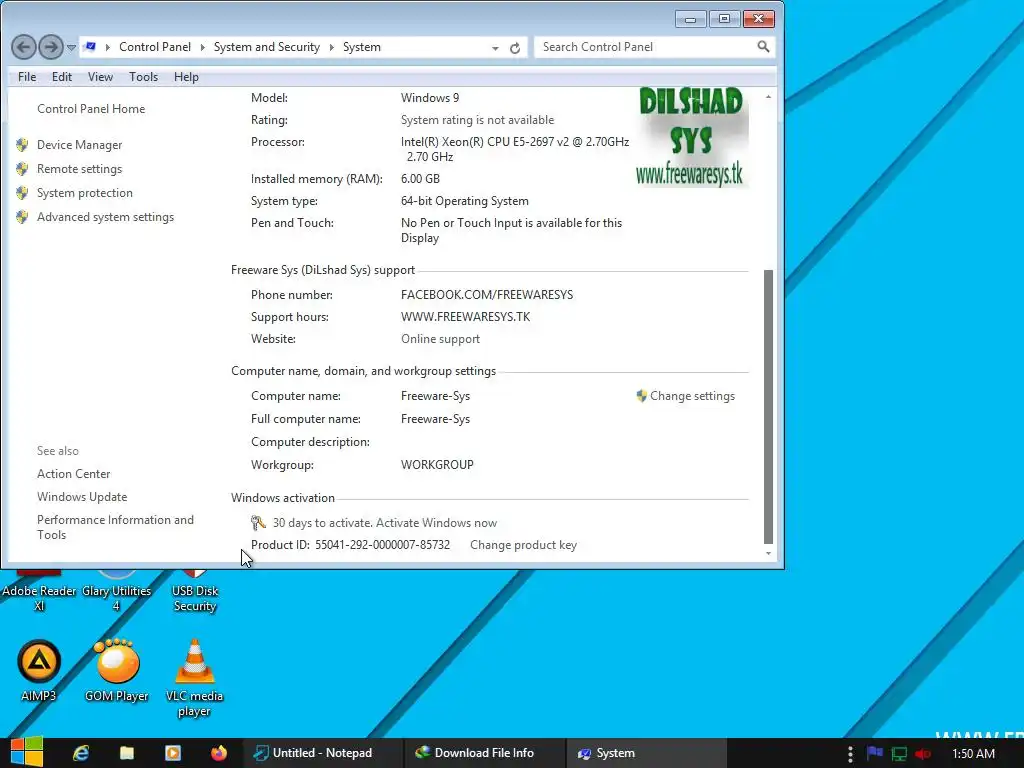Launch Internet Explorer from taskbar
The image size is (1024, 768).
[x=81, y=753]
